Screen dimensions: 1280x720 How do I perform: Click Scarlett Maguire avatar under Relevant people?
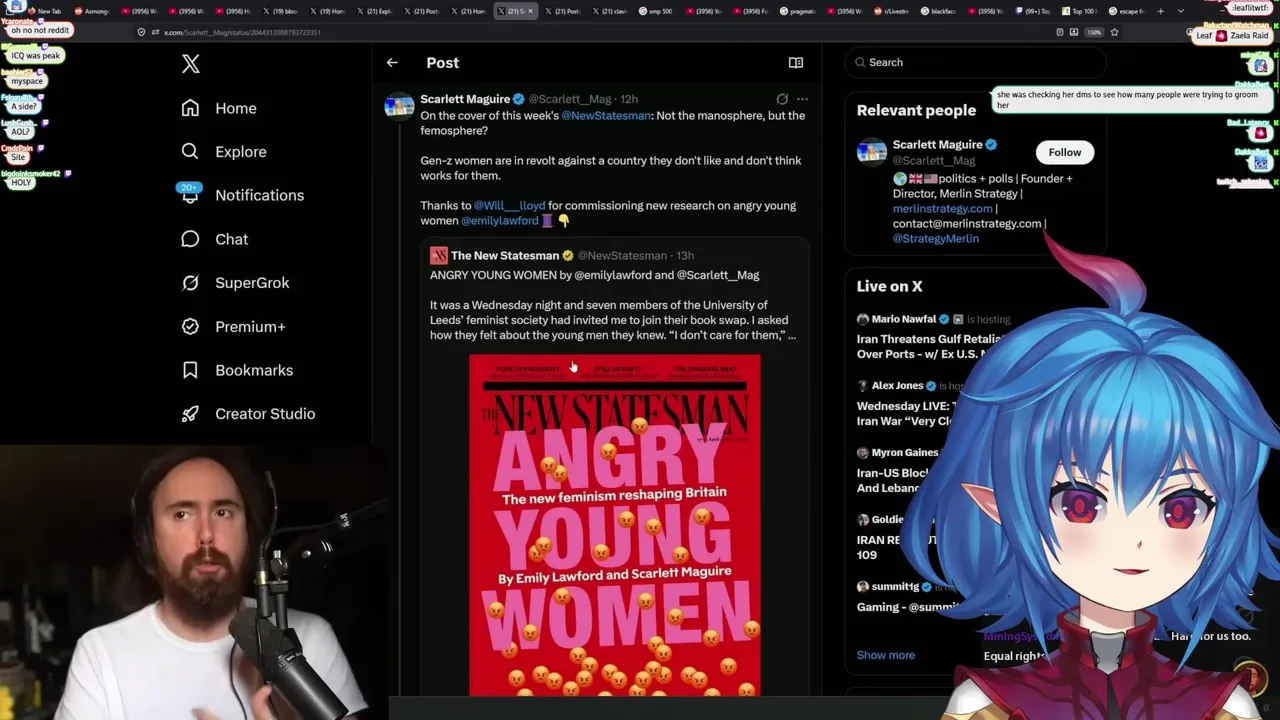872,152
